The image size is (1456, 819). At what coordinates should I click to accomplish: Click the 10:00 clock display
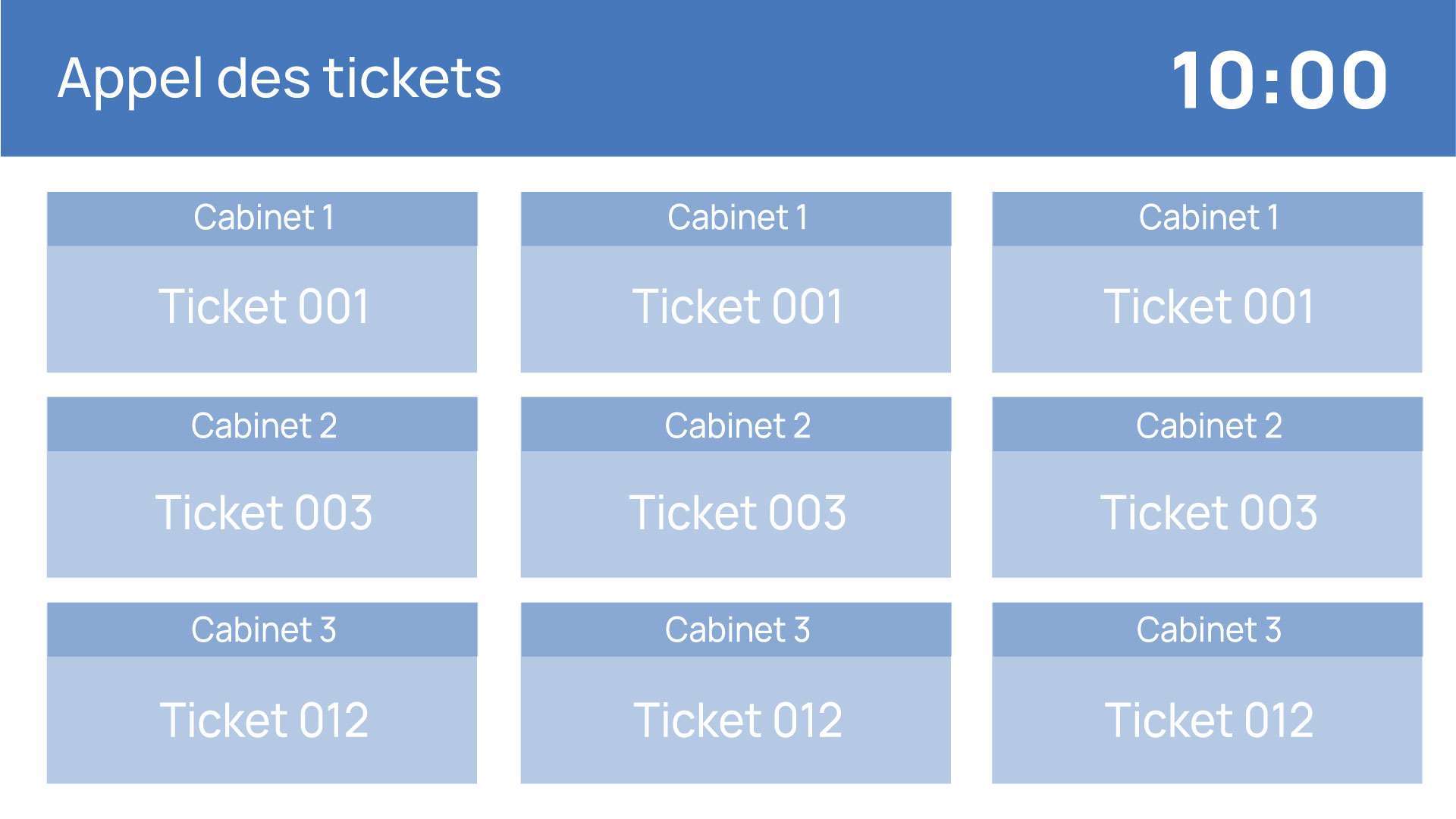tap(1279, 80)
